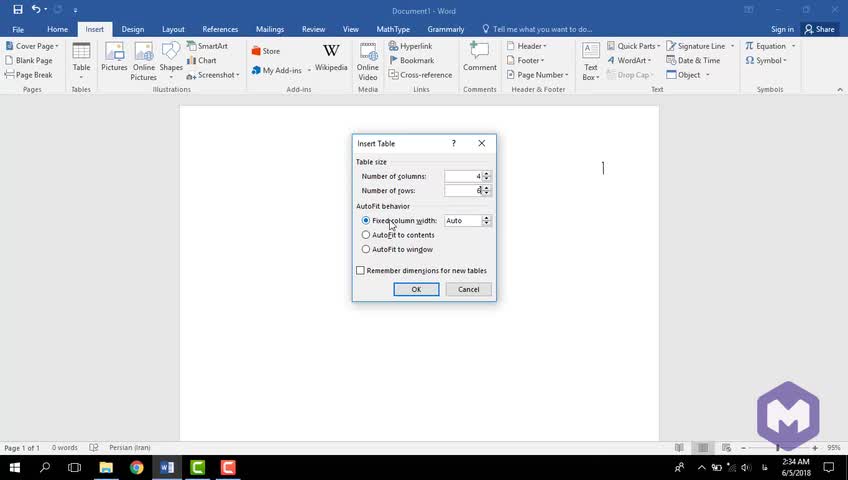Switch to the Layout tab
The width and height of the screenshot is (848, 480).
point(173,29)
